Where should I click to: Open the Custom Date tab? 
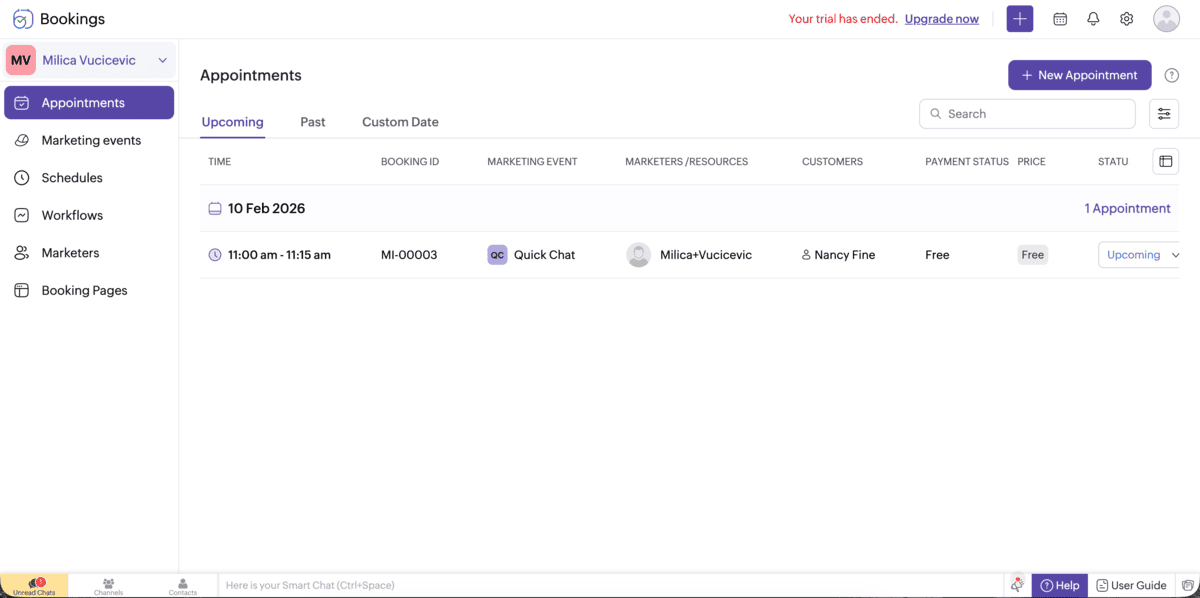pyautogui.click(x=400, y=121)
